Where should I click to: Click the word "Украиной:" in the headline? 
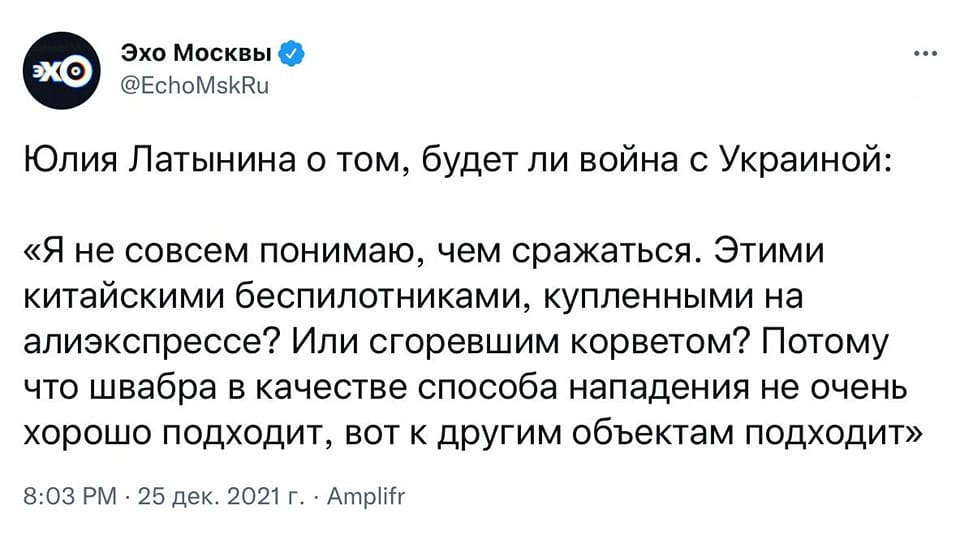click(x=805, y=160)
